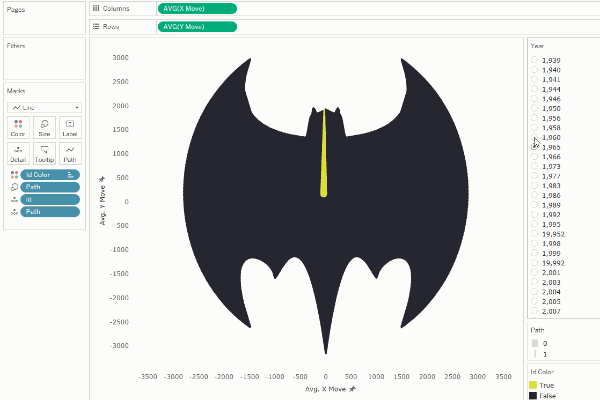Select year 1,989 radio button
Image resolution: width=600 pixels, height=400 pixels.
535,205
